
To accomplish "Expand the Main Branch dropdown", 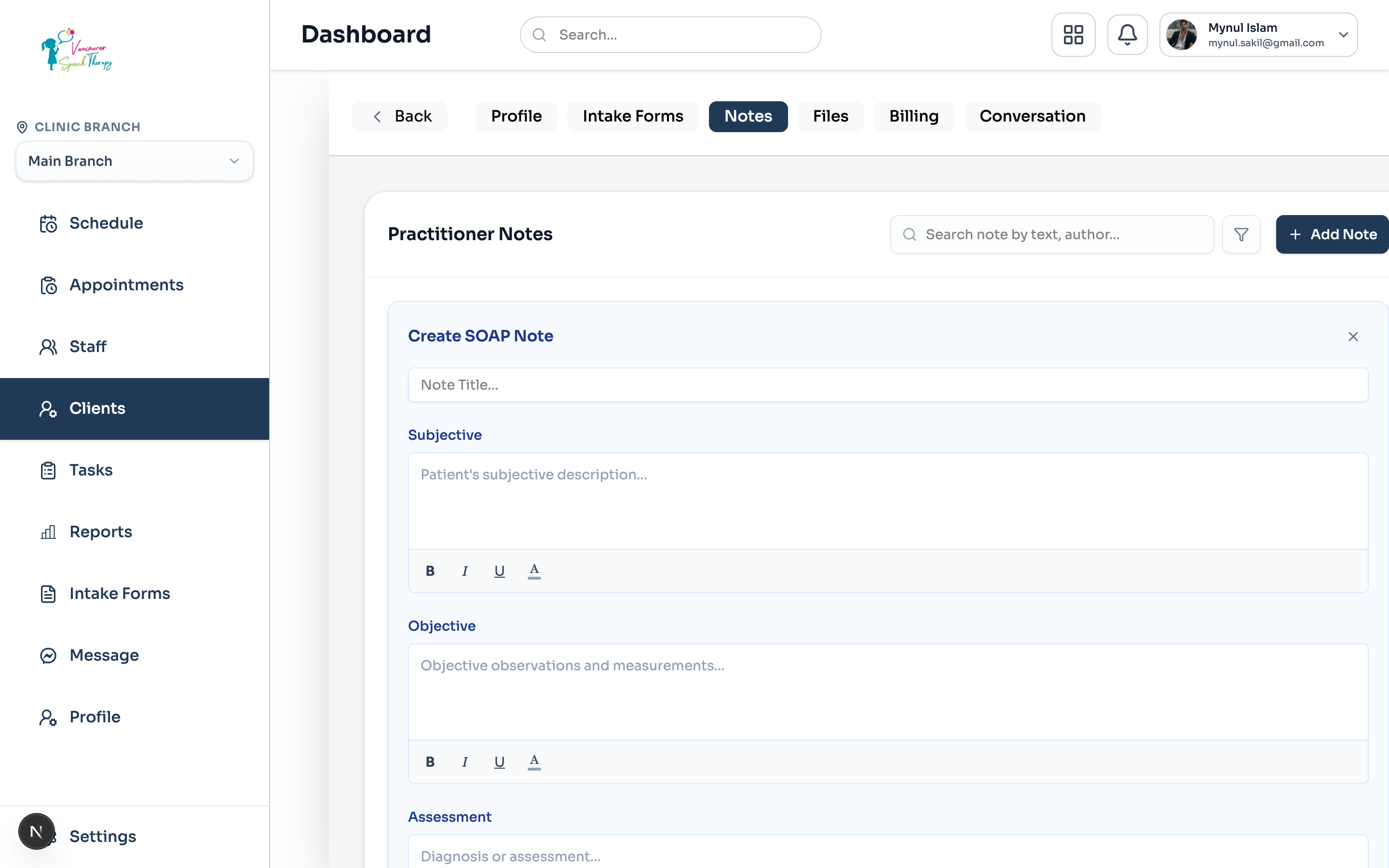I will tap(134, 162).
